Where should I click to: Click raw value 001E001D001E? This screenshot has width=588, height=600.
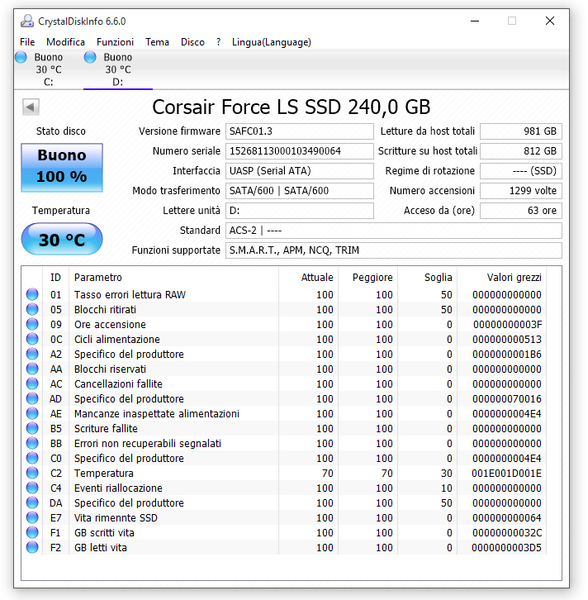(507, 473)
